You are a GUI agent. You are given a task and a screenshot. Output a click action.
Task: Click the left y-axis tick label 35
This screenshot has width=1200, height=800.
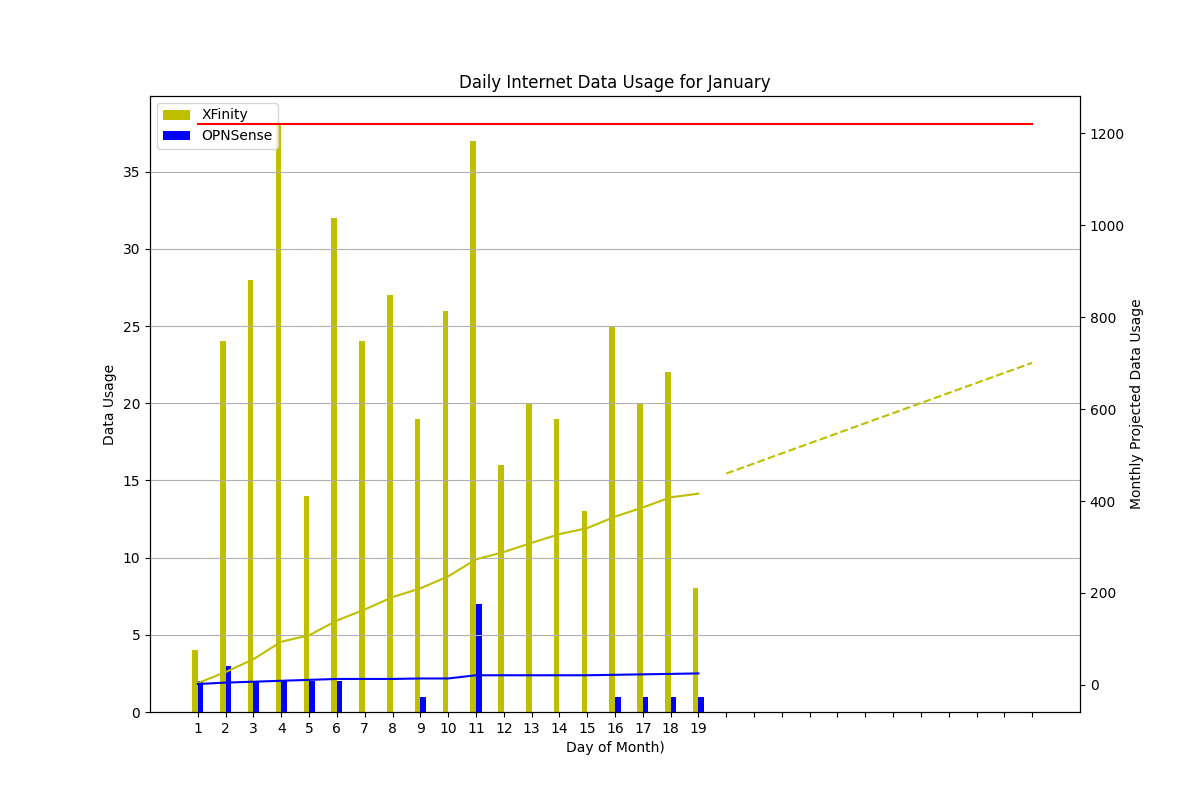point(131,172)
